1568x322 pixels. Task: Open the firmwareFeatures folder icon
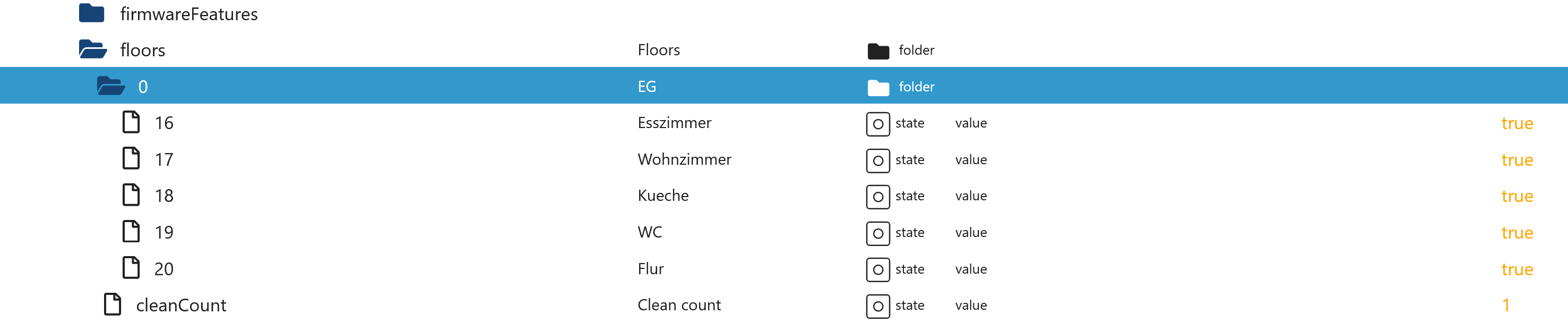(91, 13)
